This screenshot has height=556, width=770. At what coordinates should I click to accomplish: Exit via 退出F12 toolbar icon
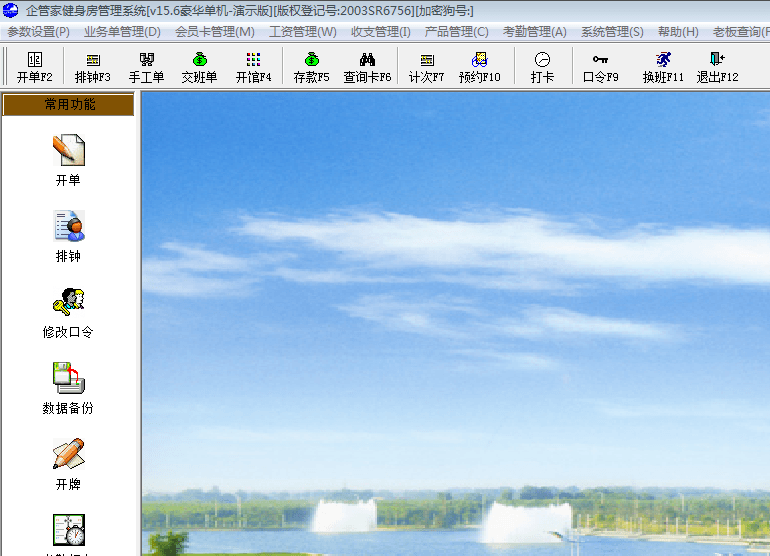[717, 66]
